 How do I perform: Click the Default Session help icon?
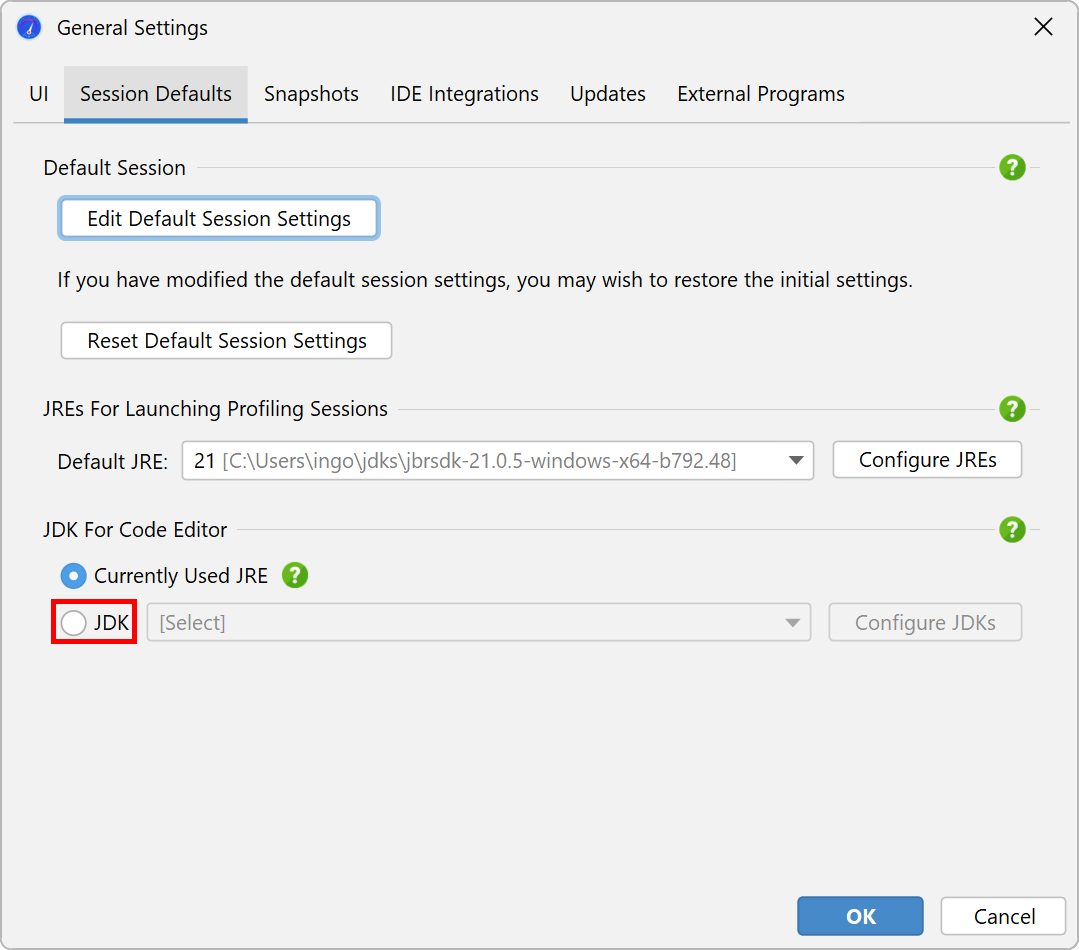tap(1012, 168)
